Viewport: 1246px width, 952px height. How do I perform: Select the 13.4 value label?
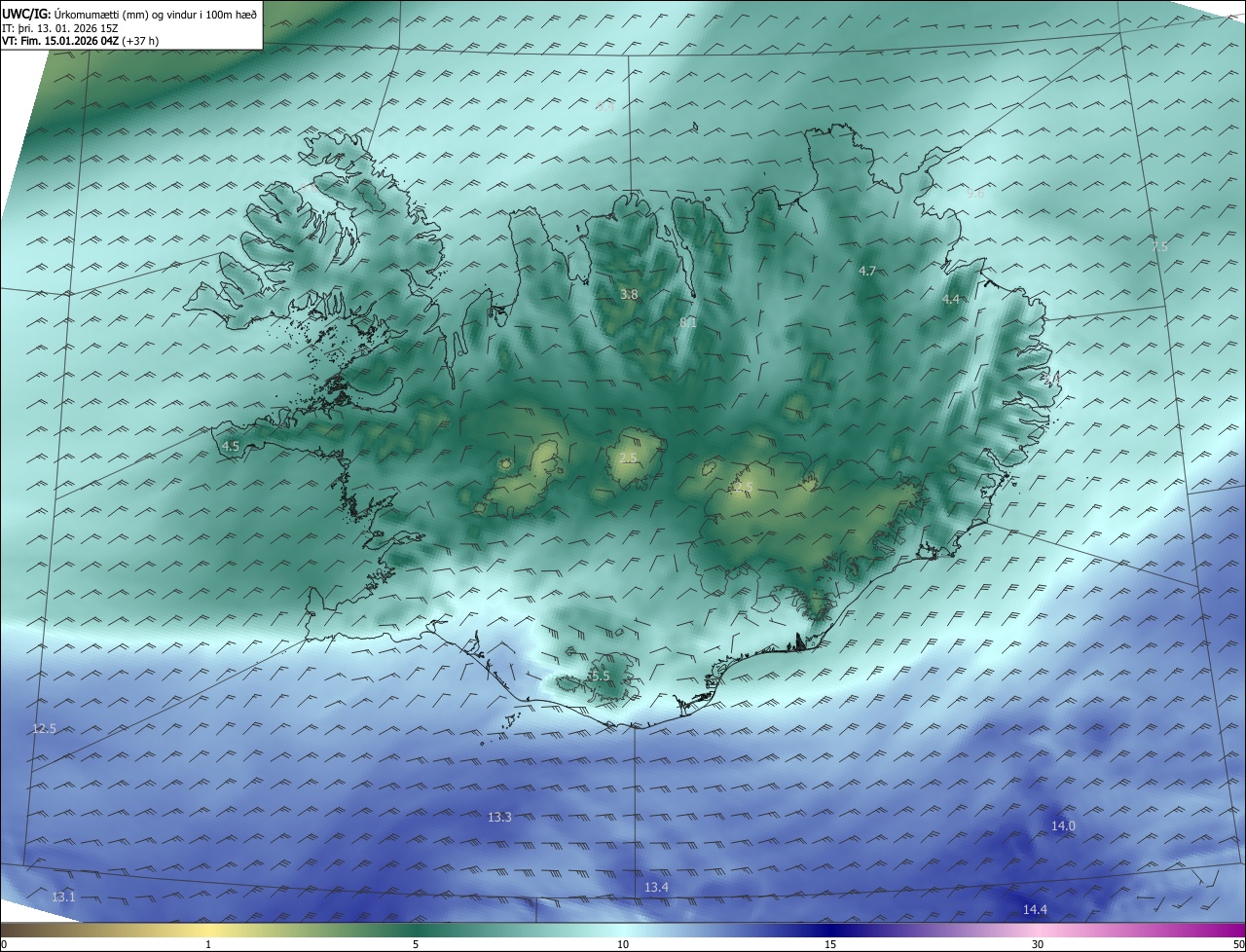click(656, 887)
